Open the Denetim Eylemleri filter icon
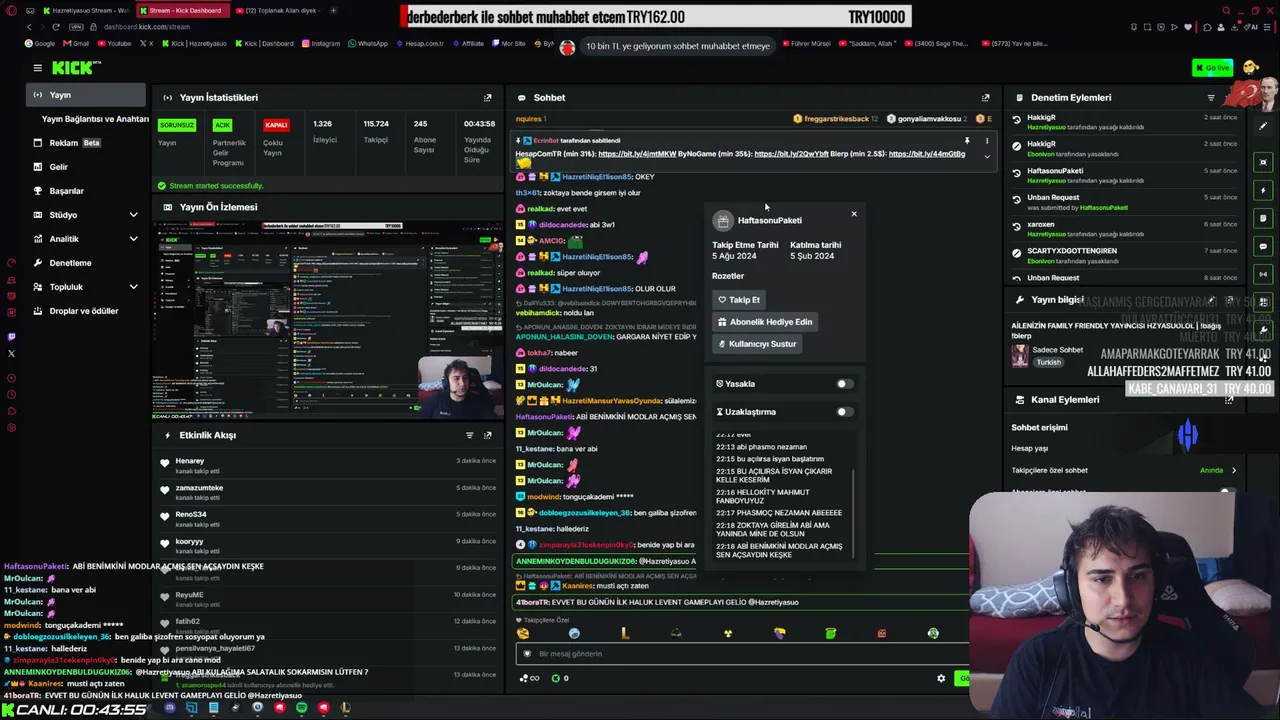1280x720 pixels. tap(1211, 98)
